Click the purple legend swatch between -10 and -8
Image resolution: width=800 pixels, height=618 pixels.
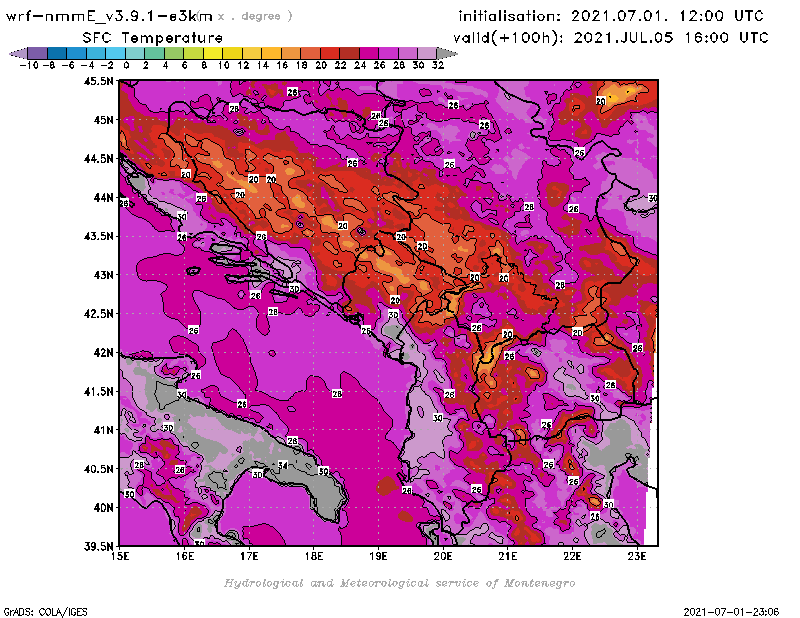pos(38,53)
